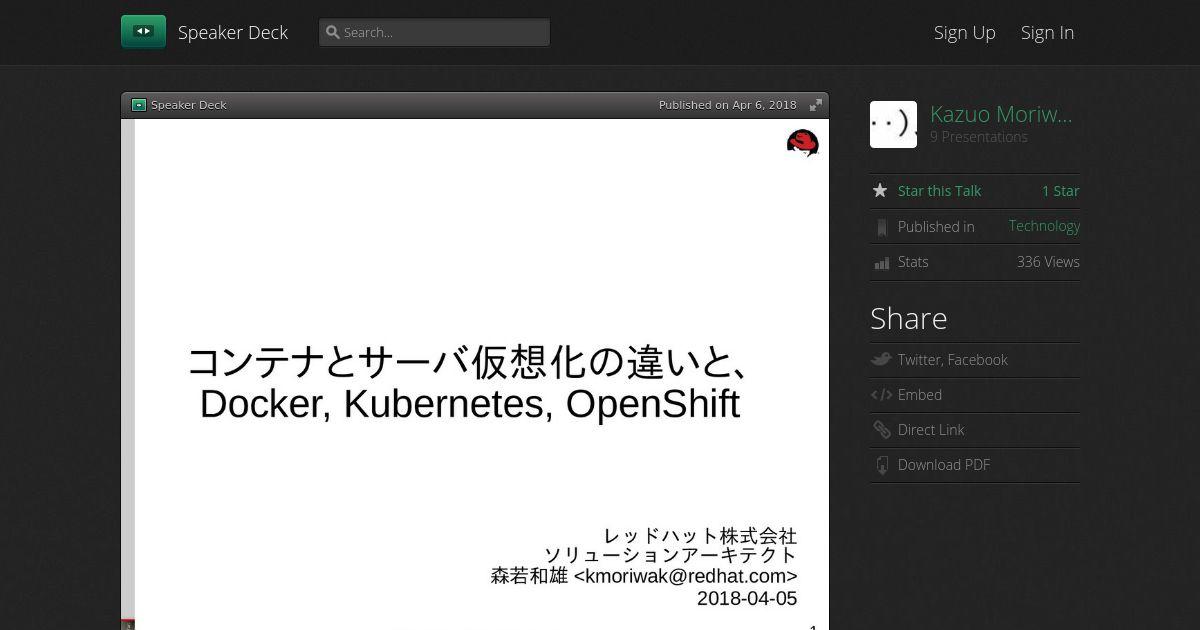
Task: Click the Stats label
Action: tap(913, 262)
